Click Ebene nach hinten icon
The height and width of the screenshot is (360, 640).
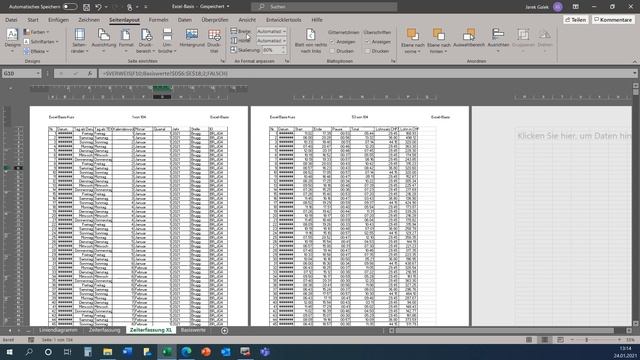[439, 35]
